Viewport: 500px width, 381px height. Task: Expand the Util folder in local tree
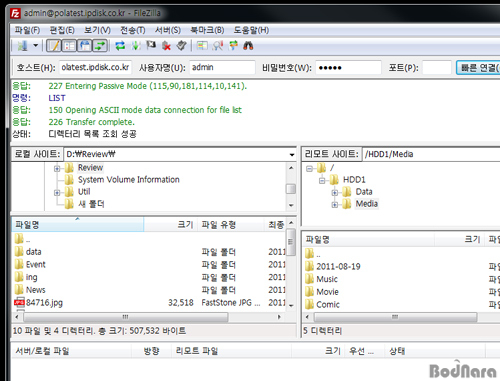coord(57,193)
